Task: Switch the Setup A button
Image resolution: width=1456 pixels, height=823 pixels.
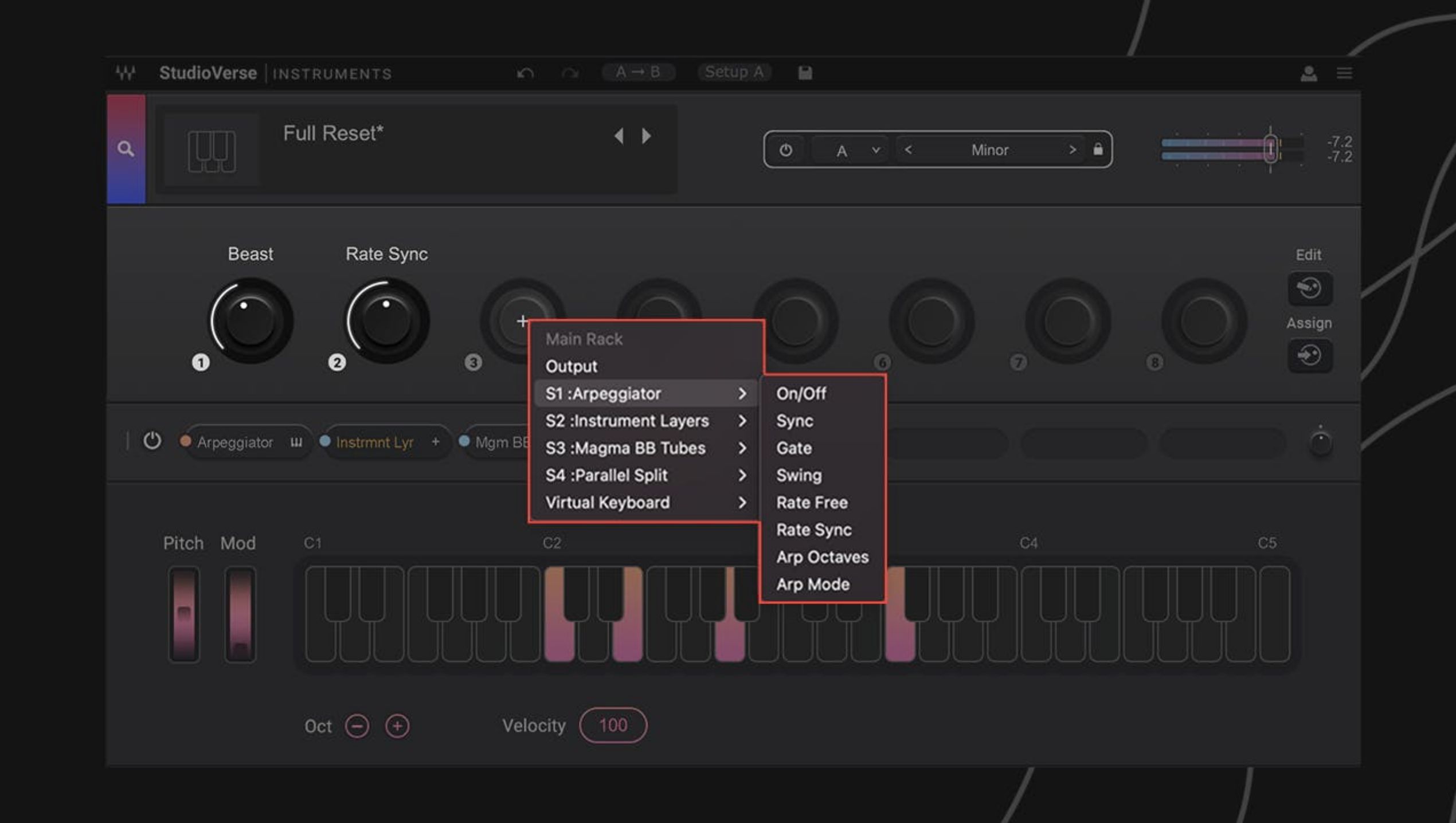Action: tap(734, 72)
